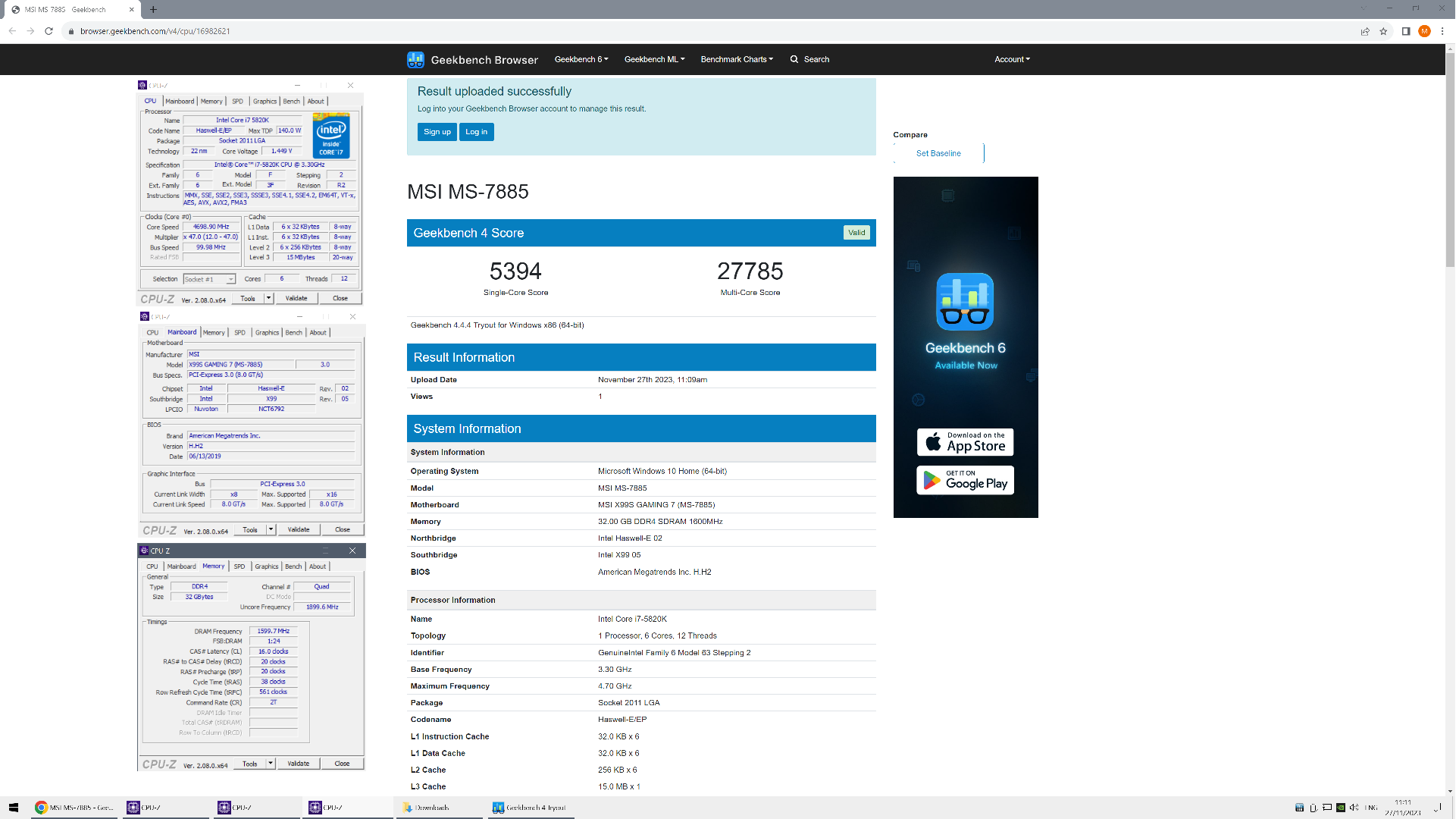Viewport: 1456px width, 819px height.
Task: Expand the Tools arrow in the Memory window
Action: tap(271, 764)
